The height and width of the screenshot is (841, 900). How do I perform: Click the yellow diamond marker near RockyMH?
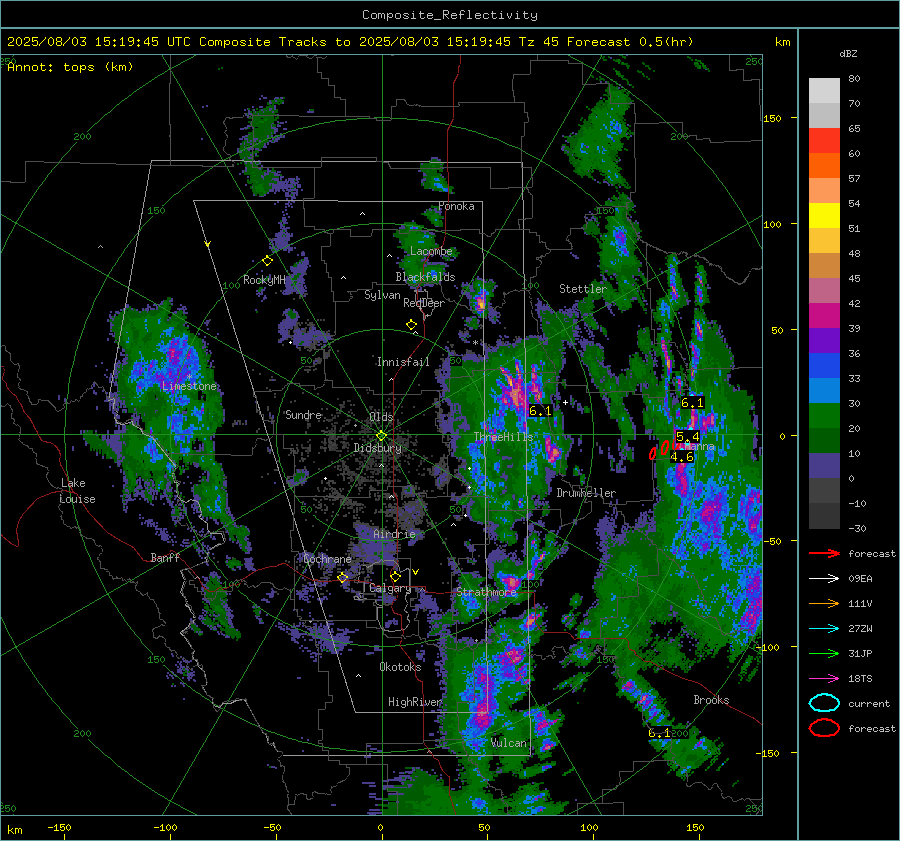click(x=267, y=261)
